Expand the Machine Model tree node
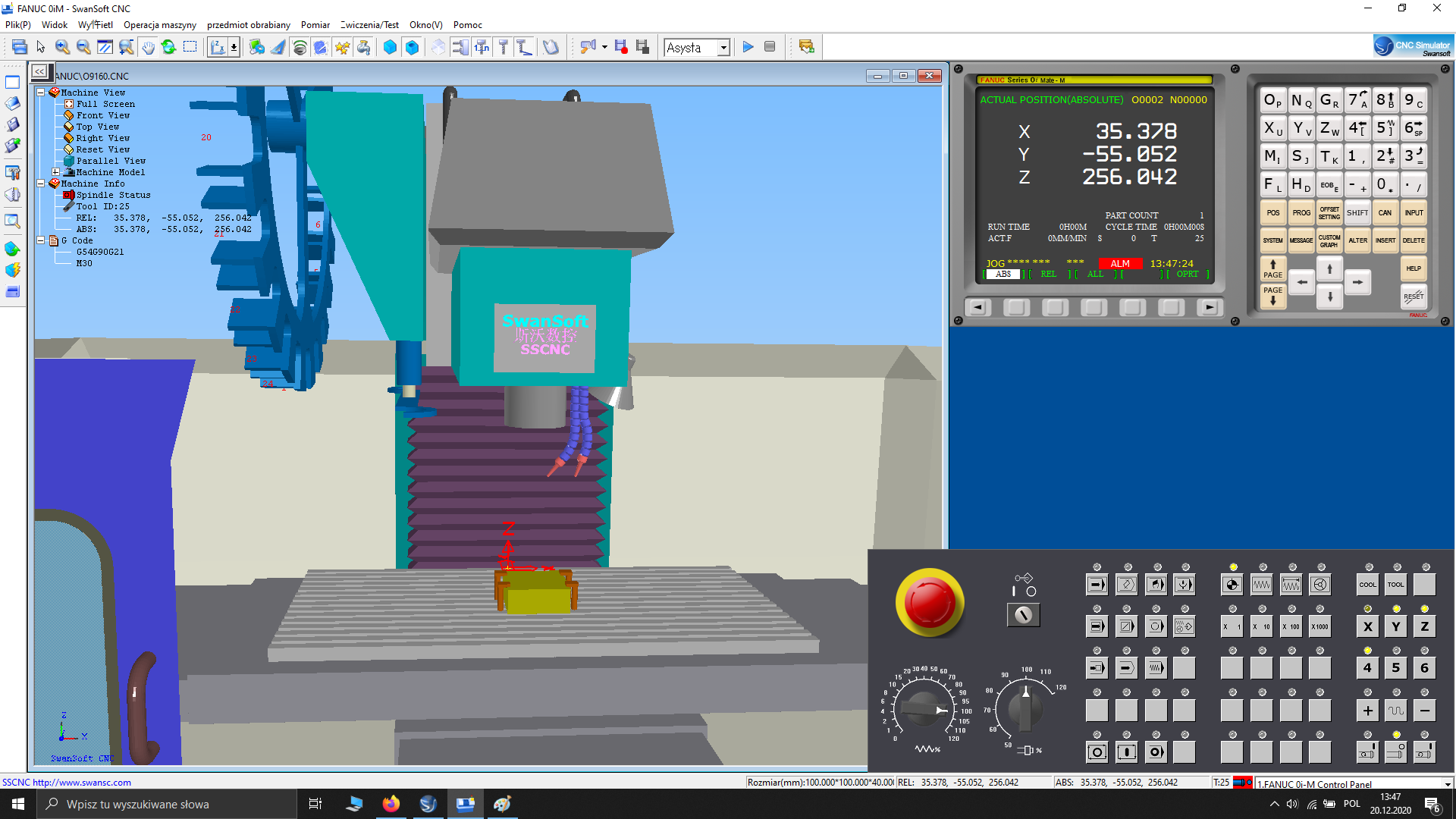This screenshot has height=819, width=1456. pos(56,172)
